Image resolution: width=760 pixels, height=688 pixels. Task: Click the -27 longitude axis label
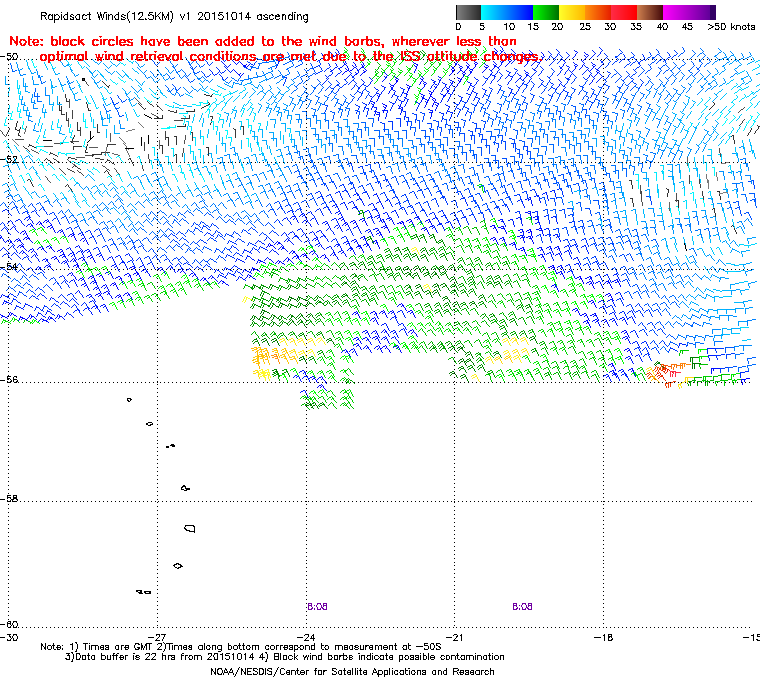point(157,637)
